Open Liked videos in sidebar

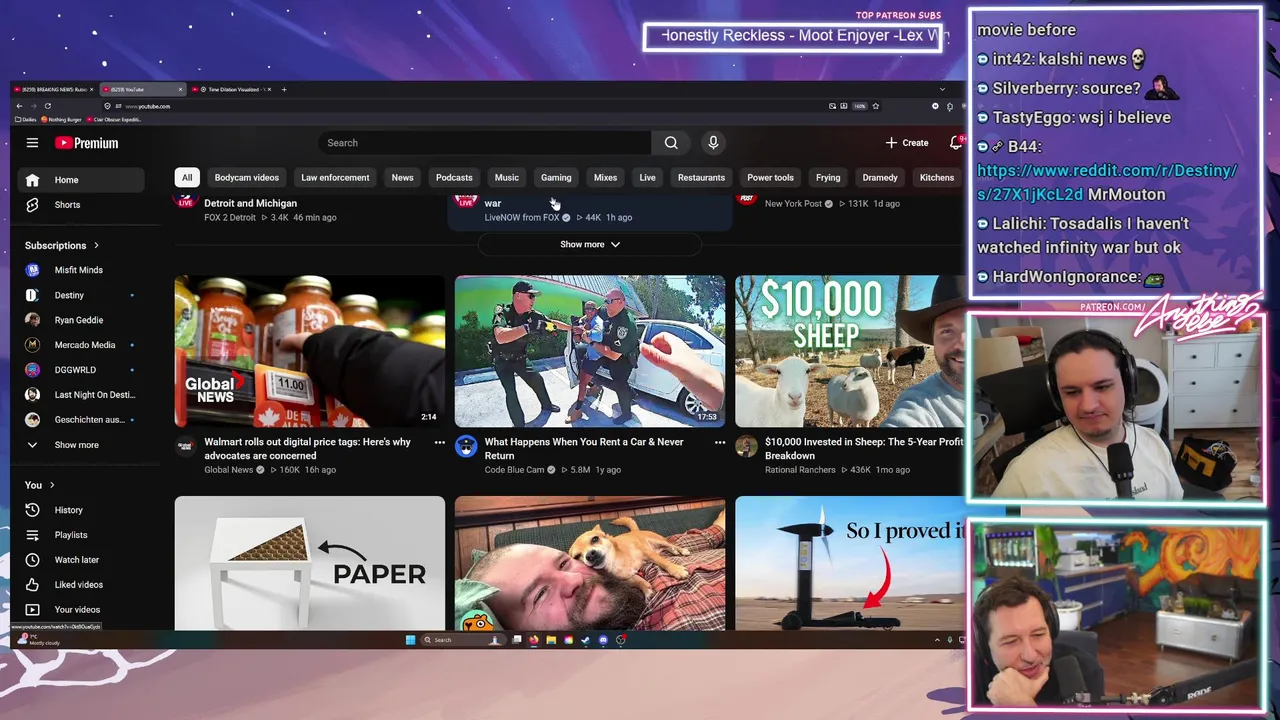82,585
